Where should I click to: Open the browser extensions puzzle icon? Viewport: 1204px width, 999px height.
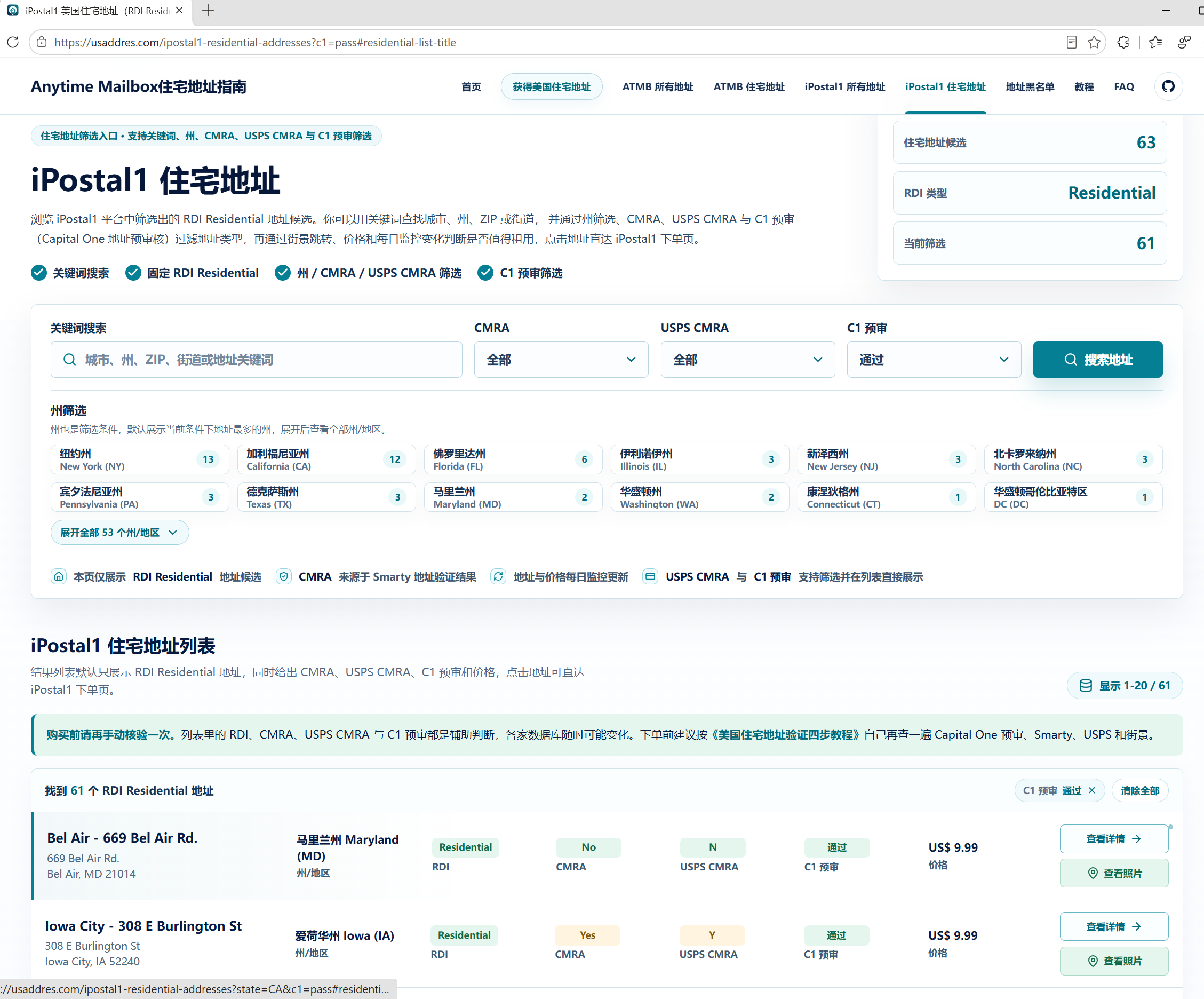coord(1123,43)
